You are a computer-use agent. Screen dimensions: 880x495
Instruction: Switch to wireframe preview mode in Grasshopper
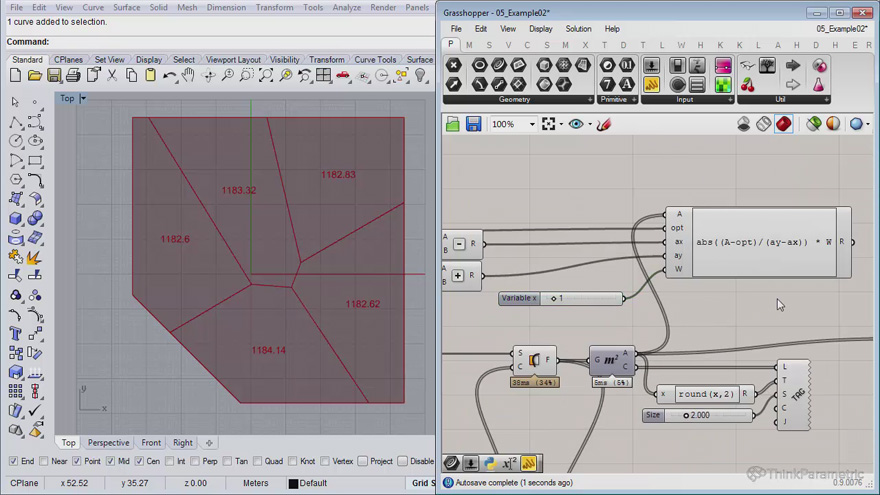click(763, 124)
